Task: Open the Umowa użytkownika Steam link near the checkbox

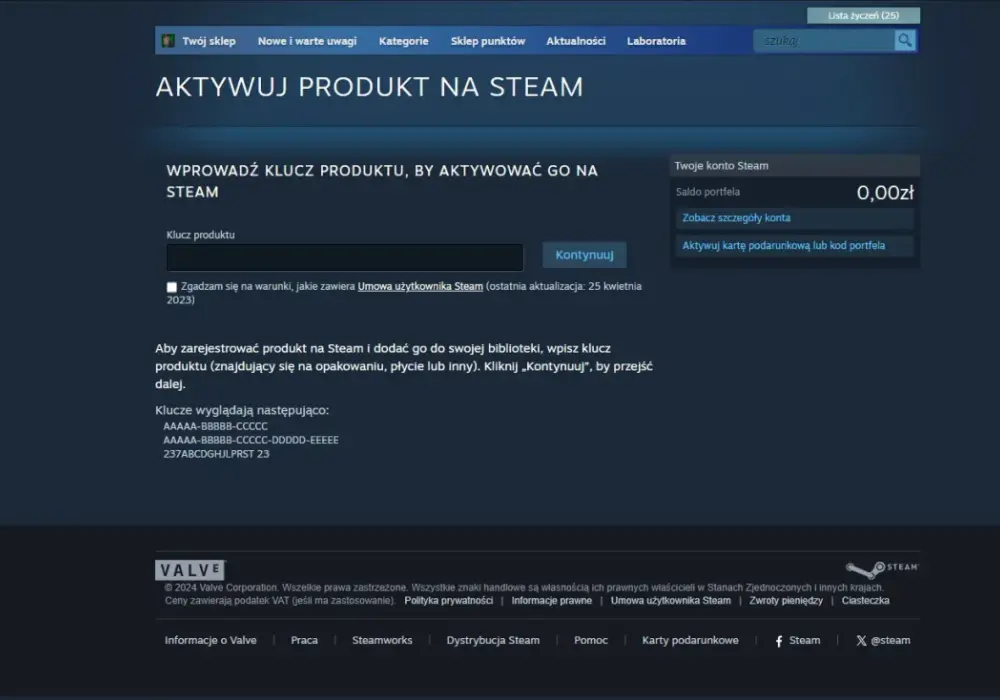Action: [420, 286]
